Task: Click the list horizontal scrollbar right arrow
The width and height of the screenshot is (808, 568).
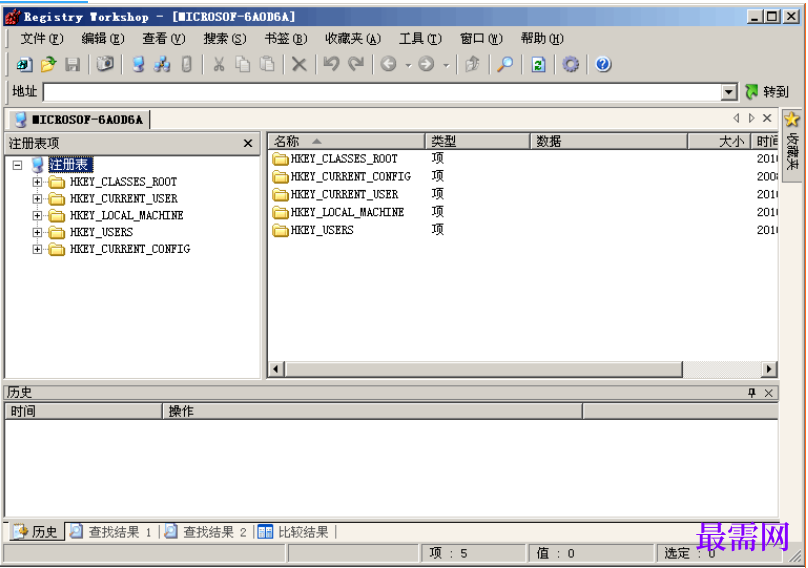Action: click(x=769, y=369)
